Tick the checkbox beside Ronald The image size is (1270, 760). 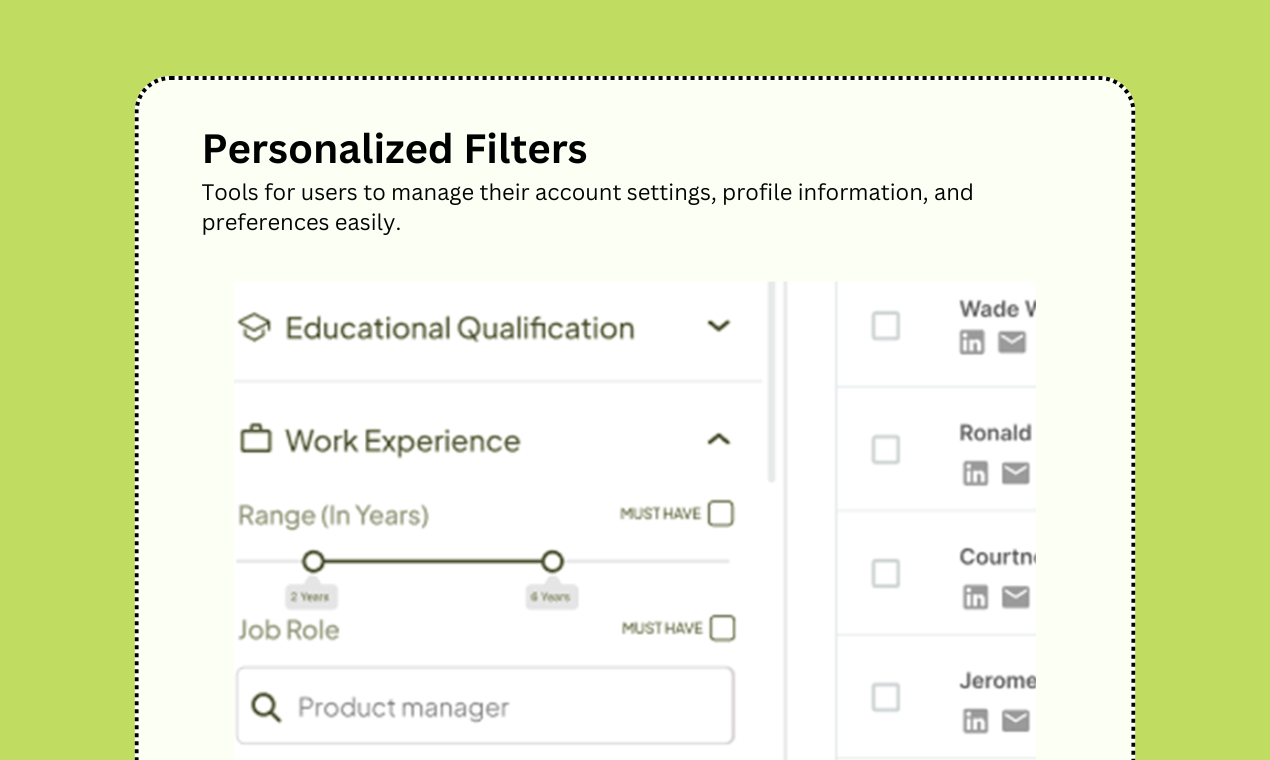pos(885,450)
